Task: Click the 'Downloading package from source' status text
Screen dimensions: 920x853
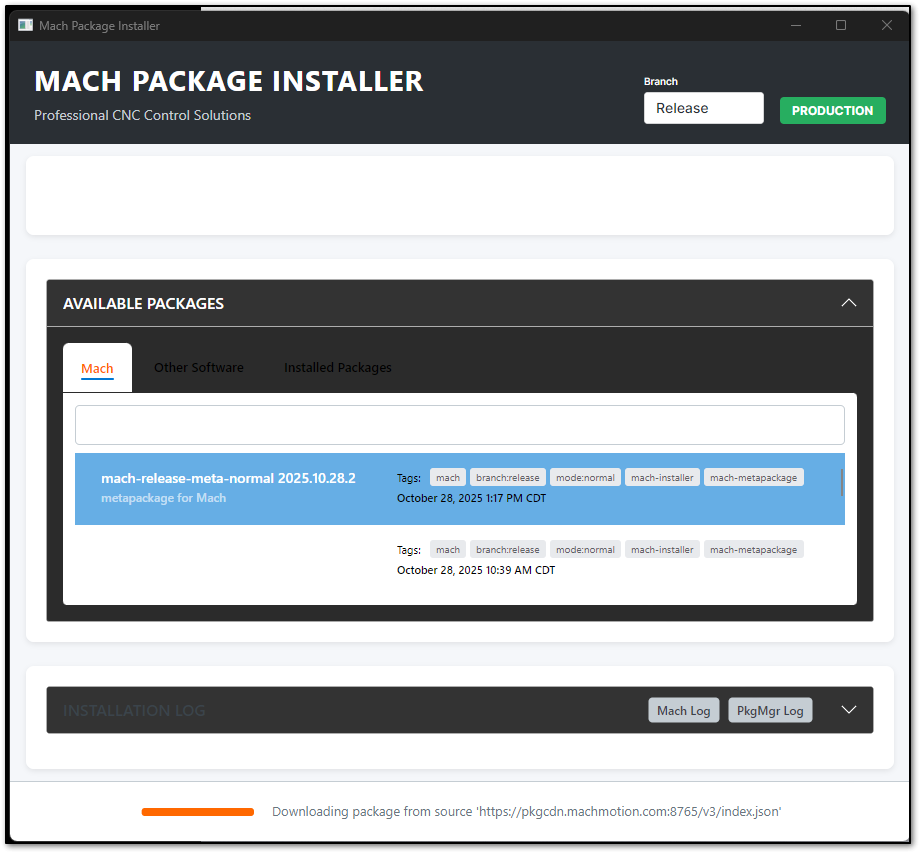Action: 526,811
